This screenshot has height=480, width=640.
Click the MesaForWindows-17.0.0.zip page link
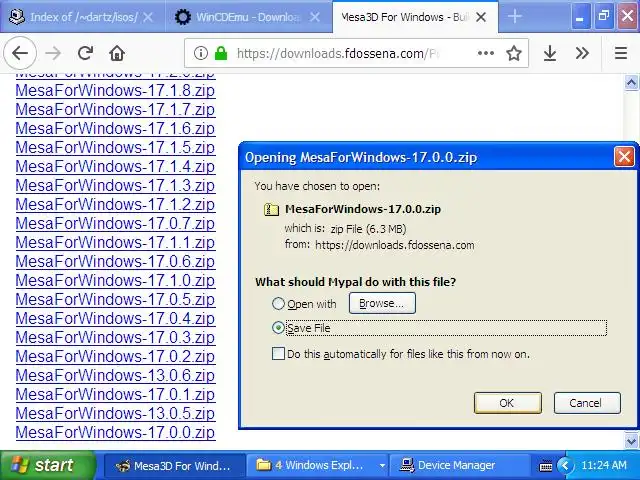[115, 432]
